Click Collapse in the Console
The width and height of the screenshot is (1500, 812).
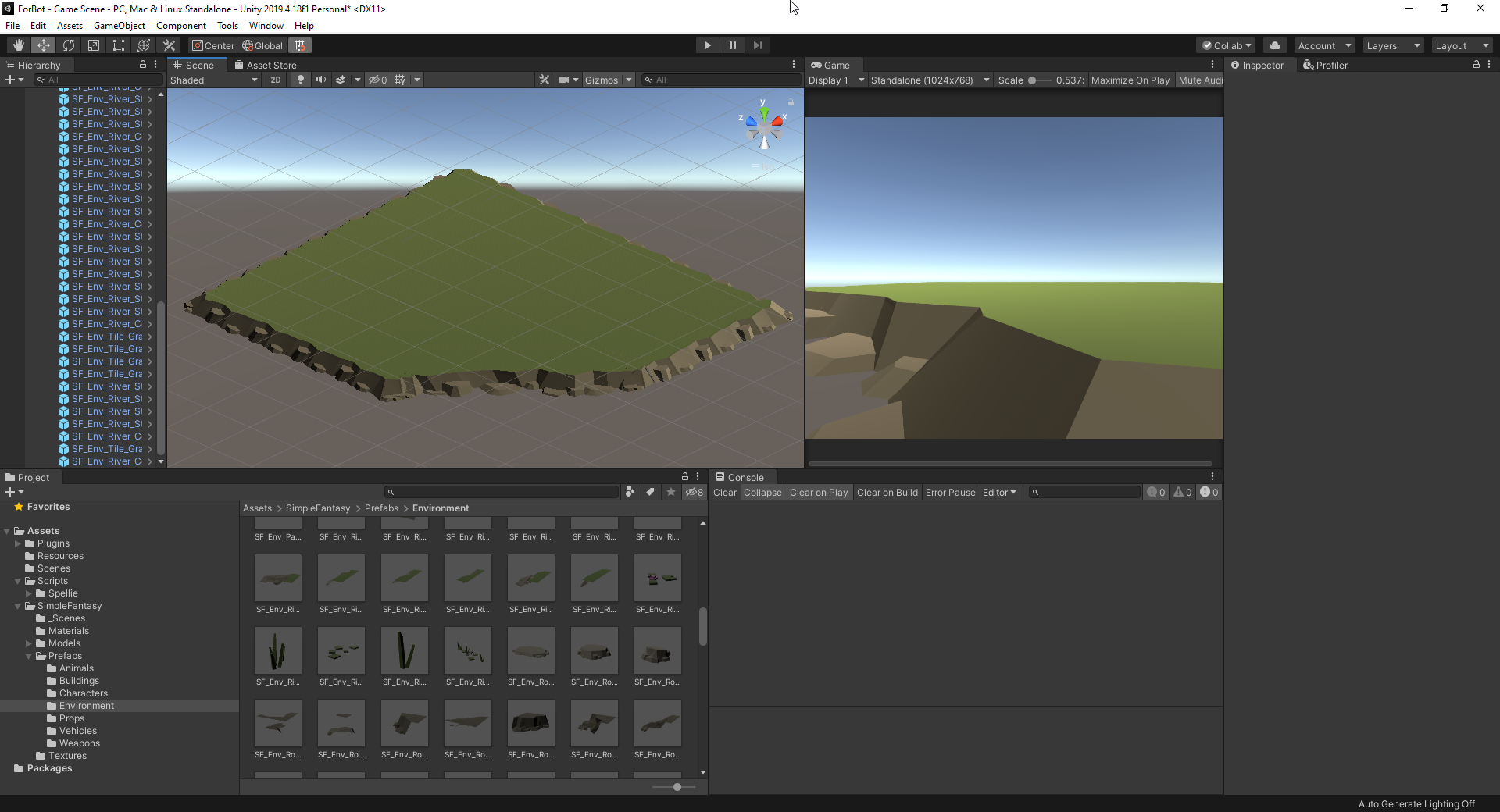click(762, 493)
